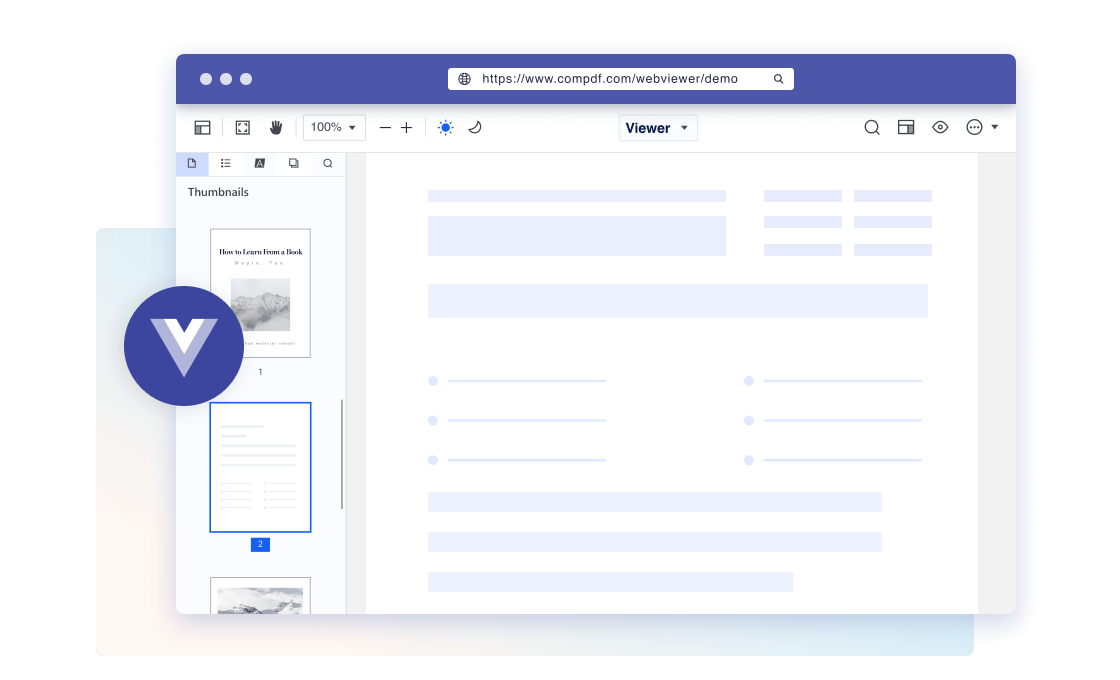Click the zoom in plus icon
Viewport: 1120px width, 680px height.
(406, 128)
